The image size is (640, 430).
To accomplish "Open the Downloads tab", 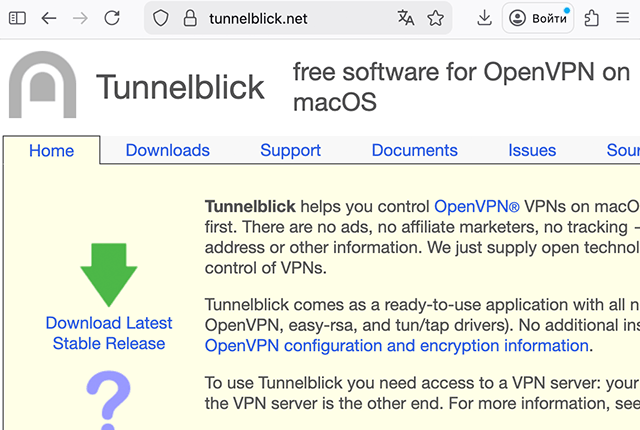I will [168, 150].
